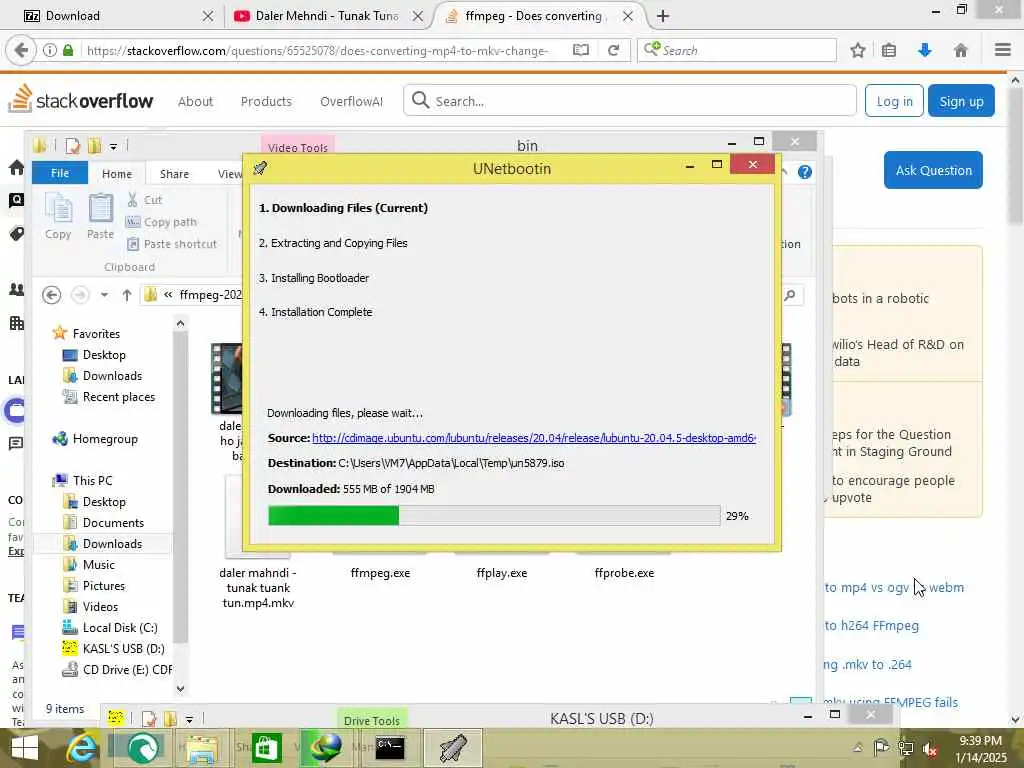Image resolution: width=1024 pixels, height=768 pixels.
Task: Bookmark this page with the star icon
Action: point(858,50)
